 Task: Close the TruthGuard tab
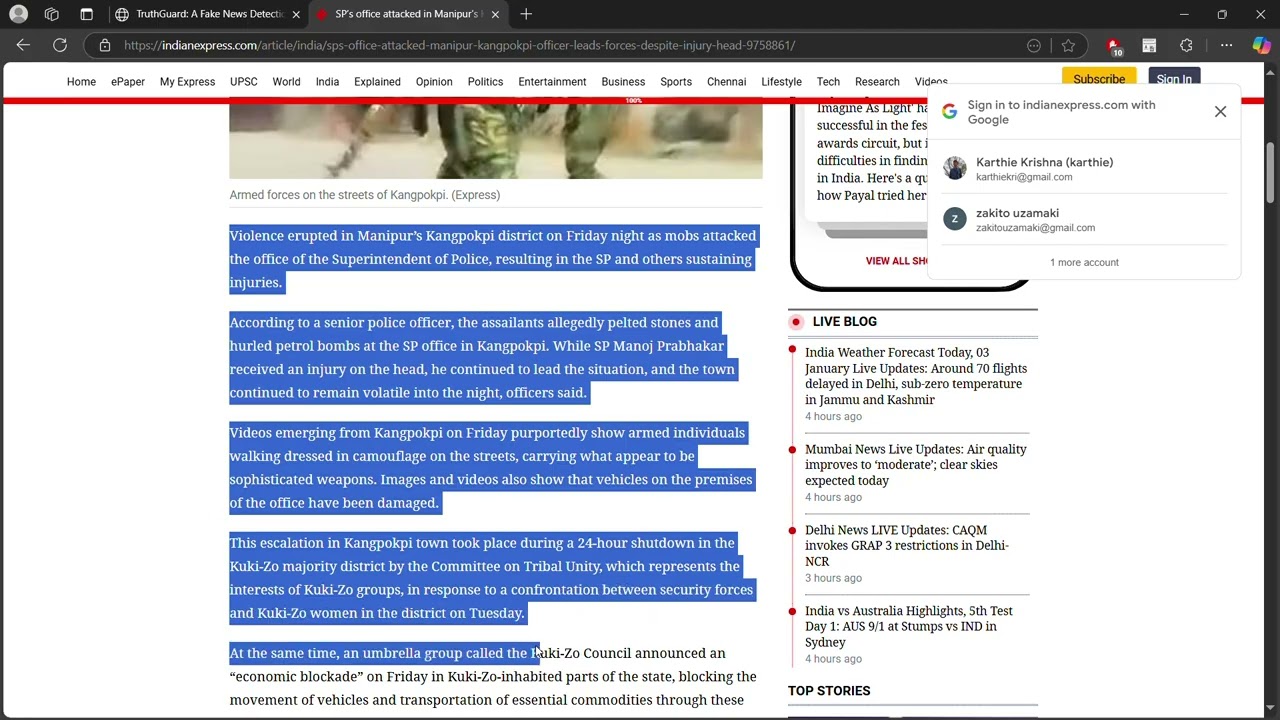pos(296,14)
